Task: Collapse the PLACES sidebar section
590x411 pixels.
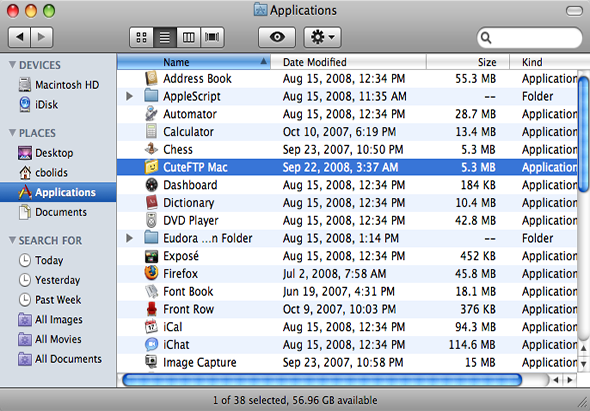Action: (12, 132)
